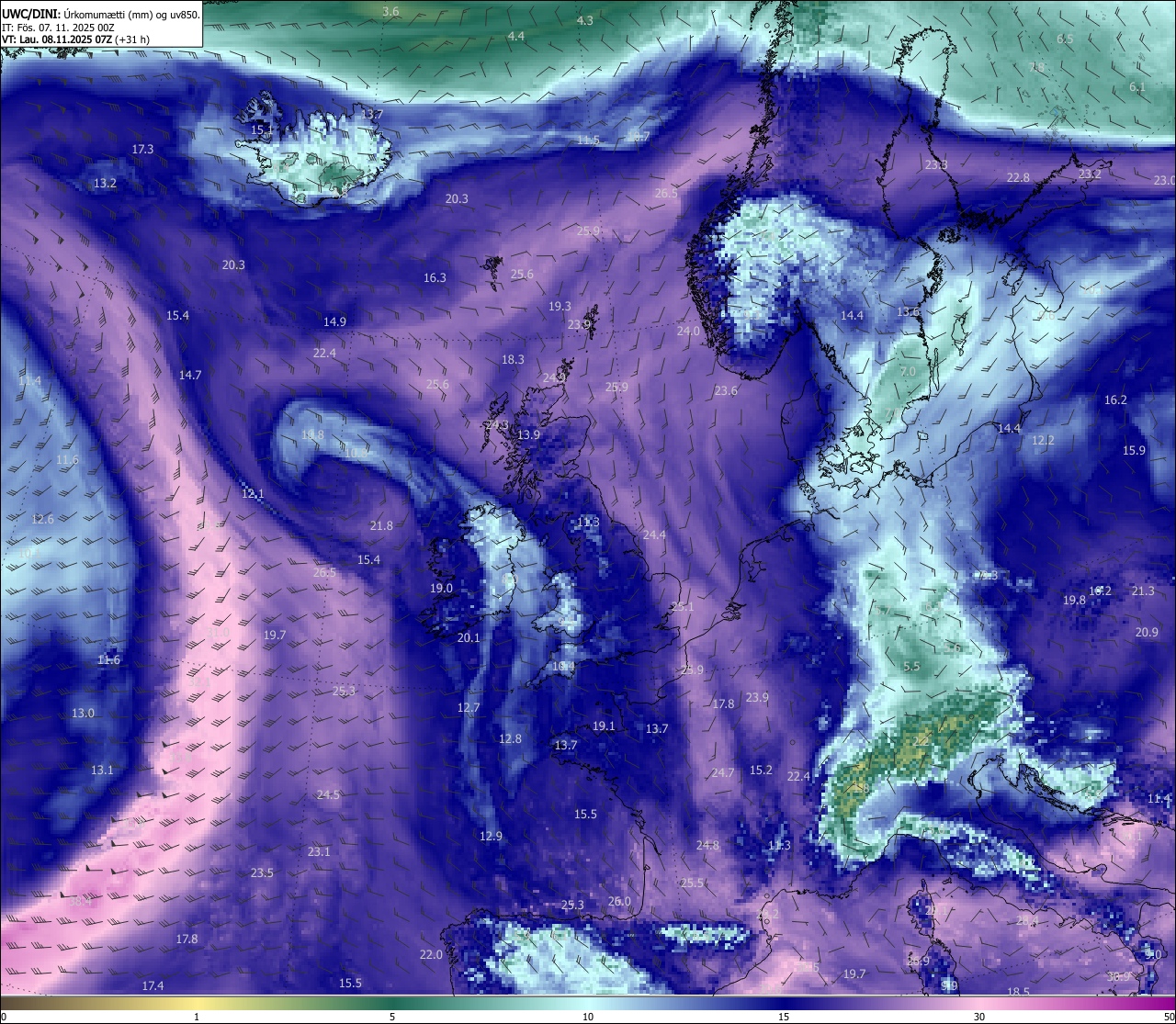Click the 14.9 value label

[334, 322]
